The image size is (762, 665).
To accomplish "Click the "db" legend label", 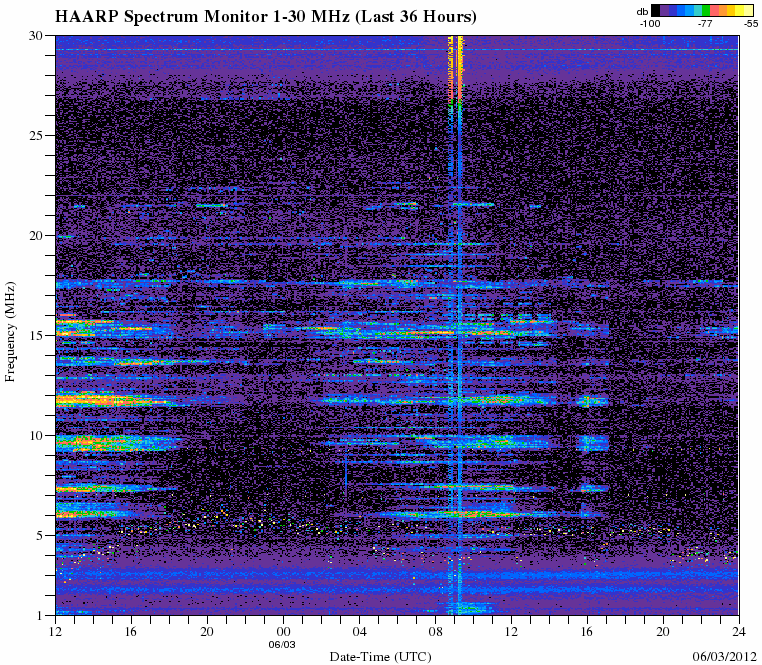I will click(642, 12).
